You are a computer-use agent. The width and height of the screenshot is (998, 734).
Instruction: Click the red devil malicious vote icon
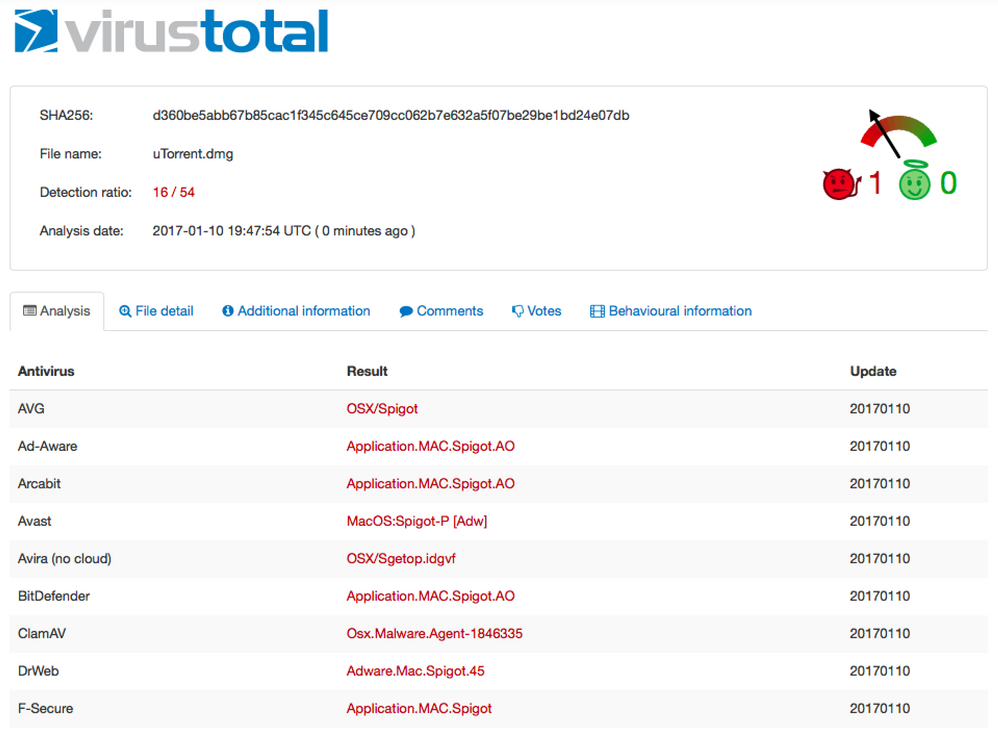point(841,184)
